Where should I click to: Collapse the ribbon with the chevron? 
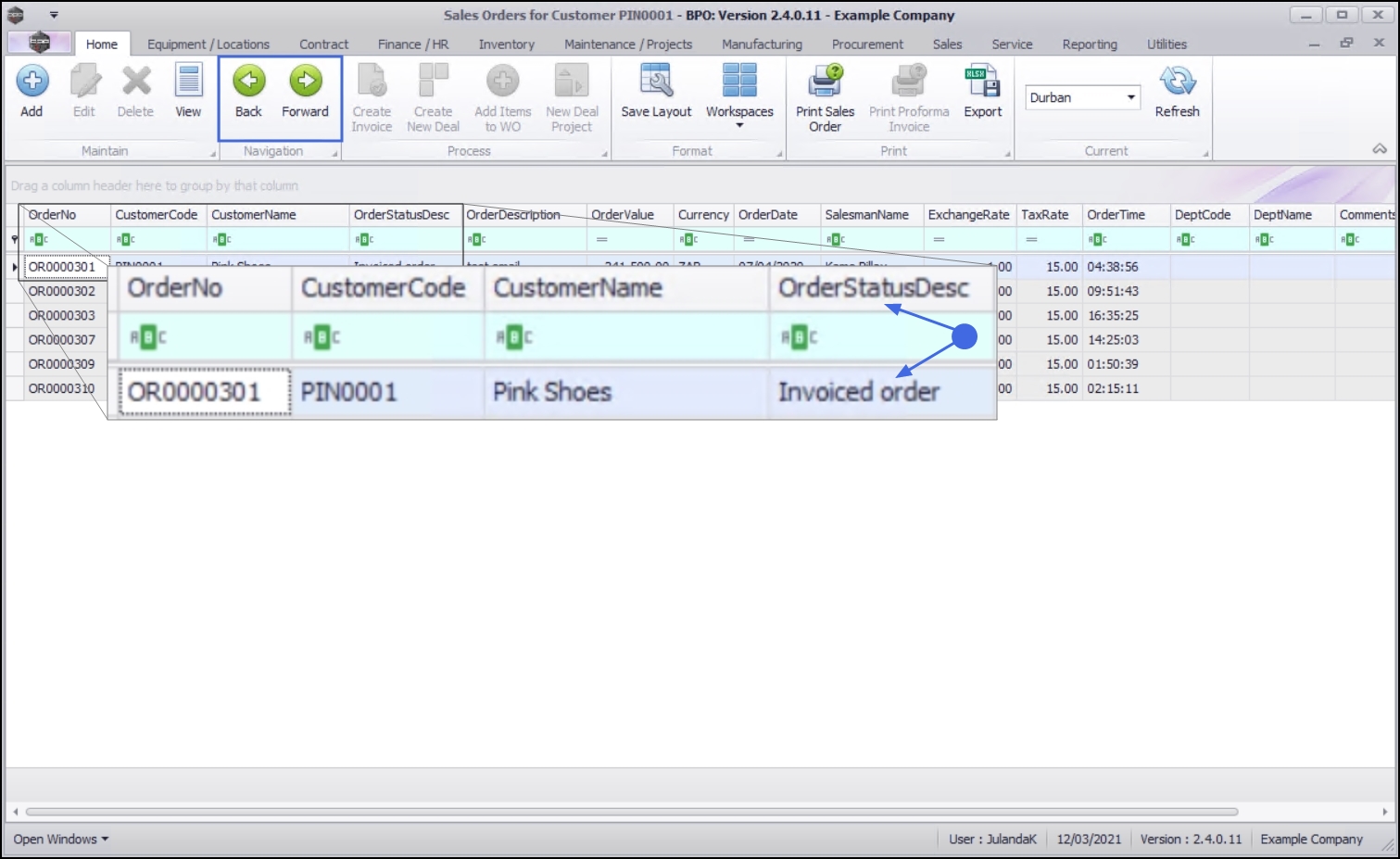(x=1380, y=148)
